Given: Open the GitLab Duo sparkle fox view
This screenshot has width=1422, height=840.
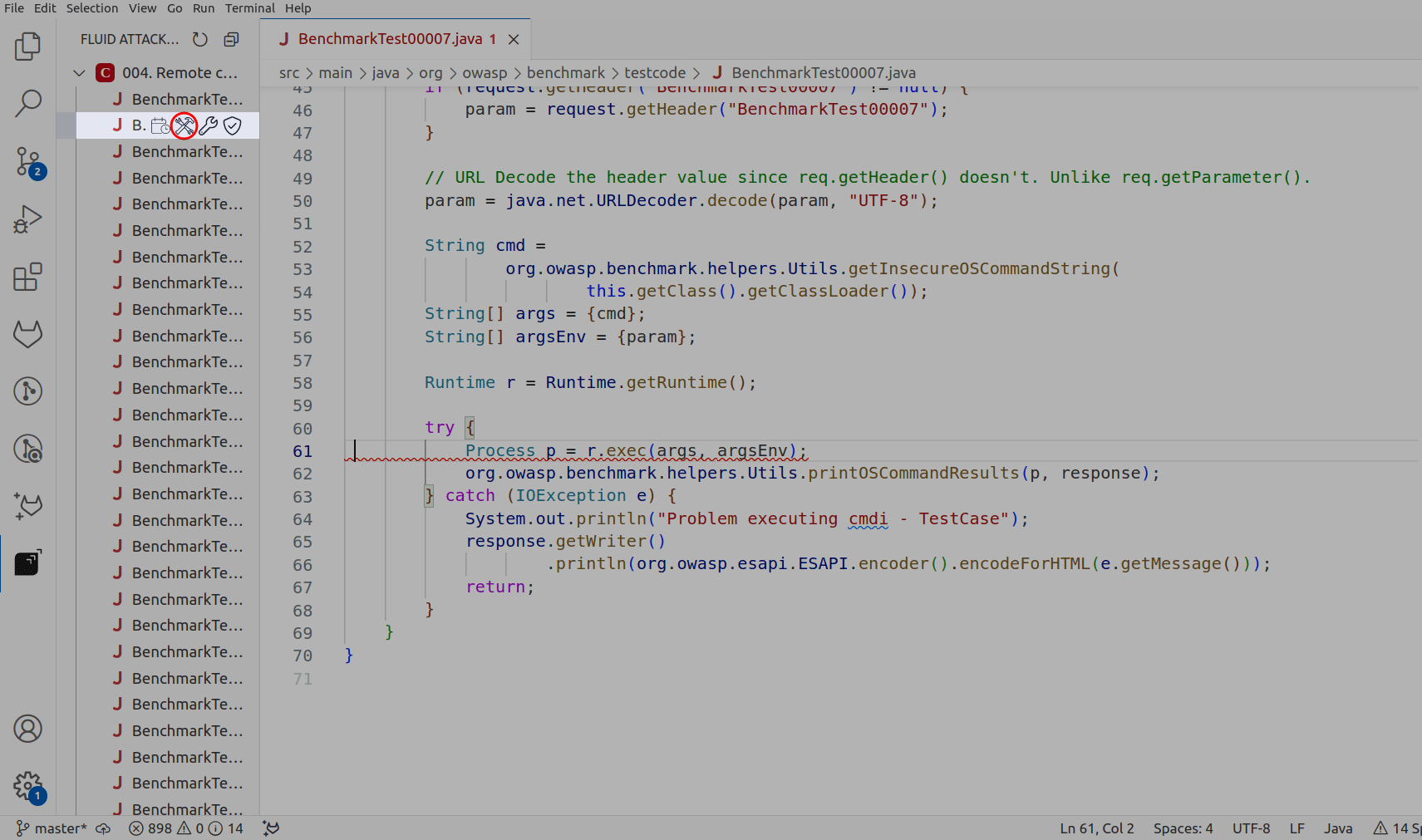Looking at the screenshot, I should pyautogui.click(x=27, y=506).
